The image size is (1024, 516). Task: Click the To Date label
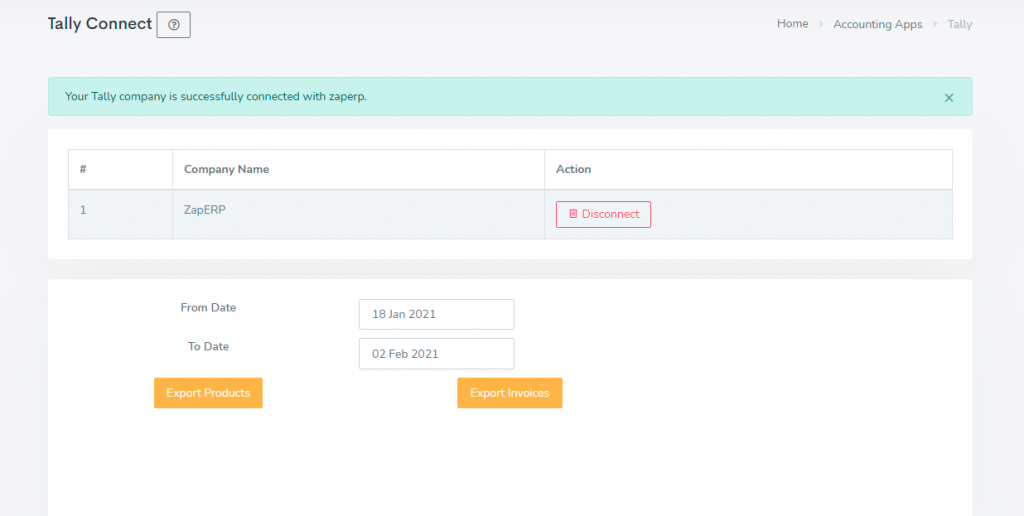[208, 346]
